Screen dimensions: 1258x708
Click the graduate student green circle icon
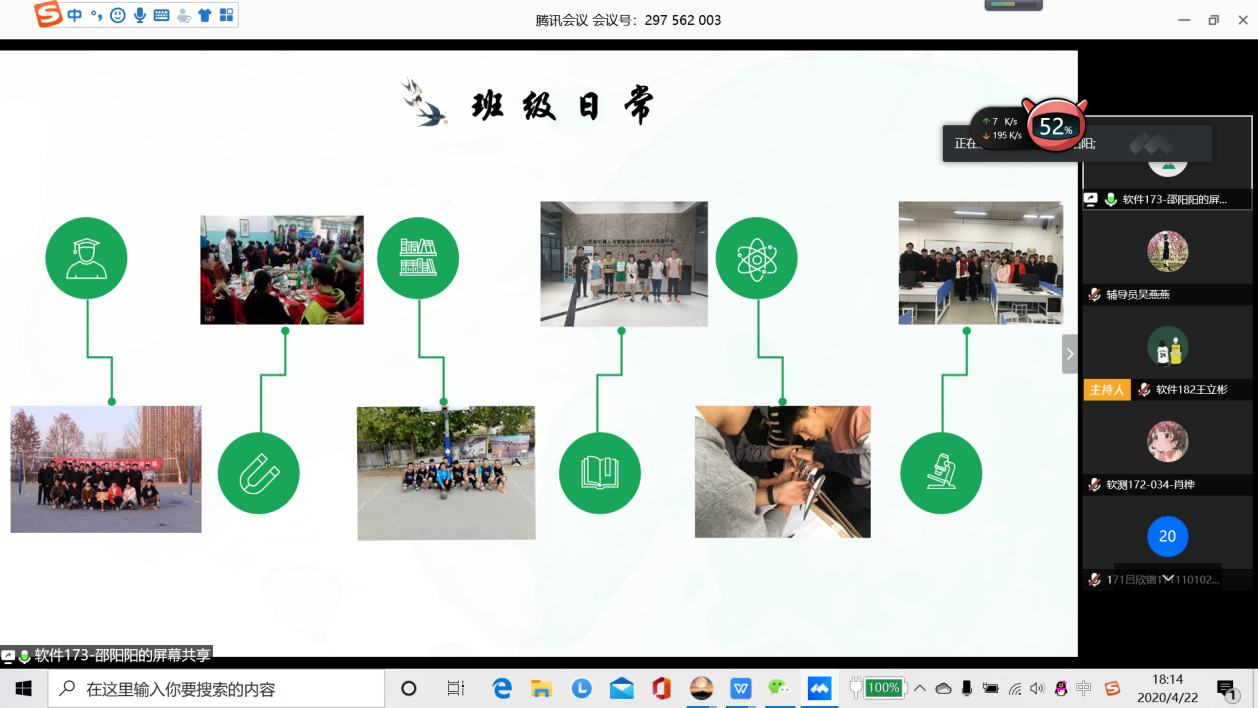(x=86, y=258)
